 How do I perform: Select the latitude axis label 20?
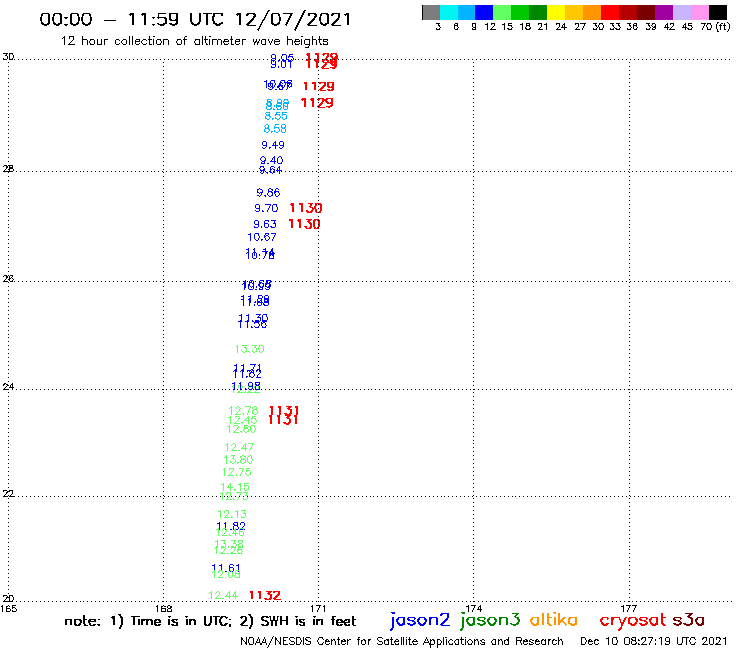(8, 599)
